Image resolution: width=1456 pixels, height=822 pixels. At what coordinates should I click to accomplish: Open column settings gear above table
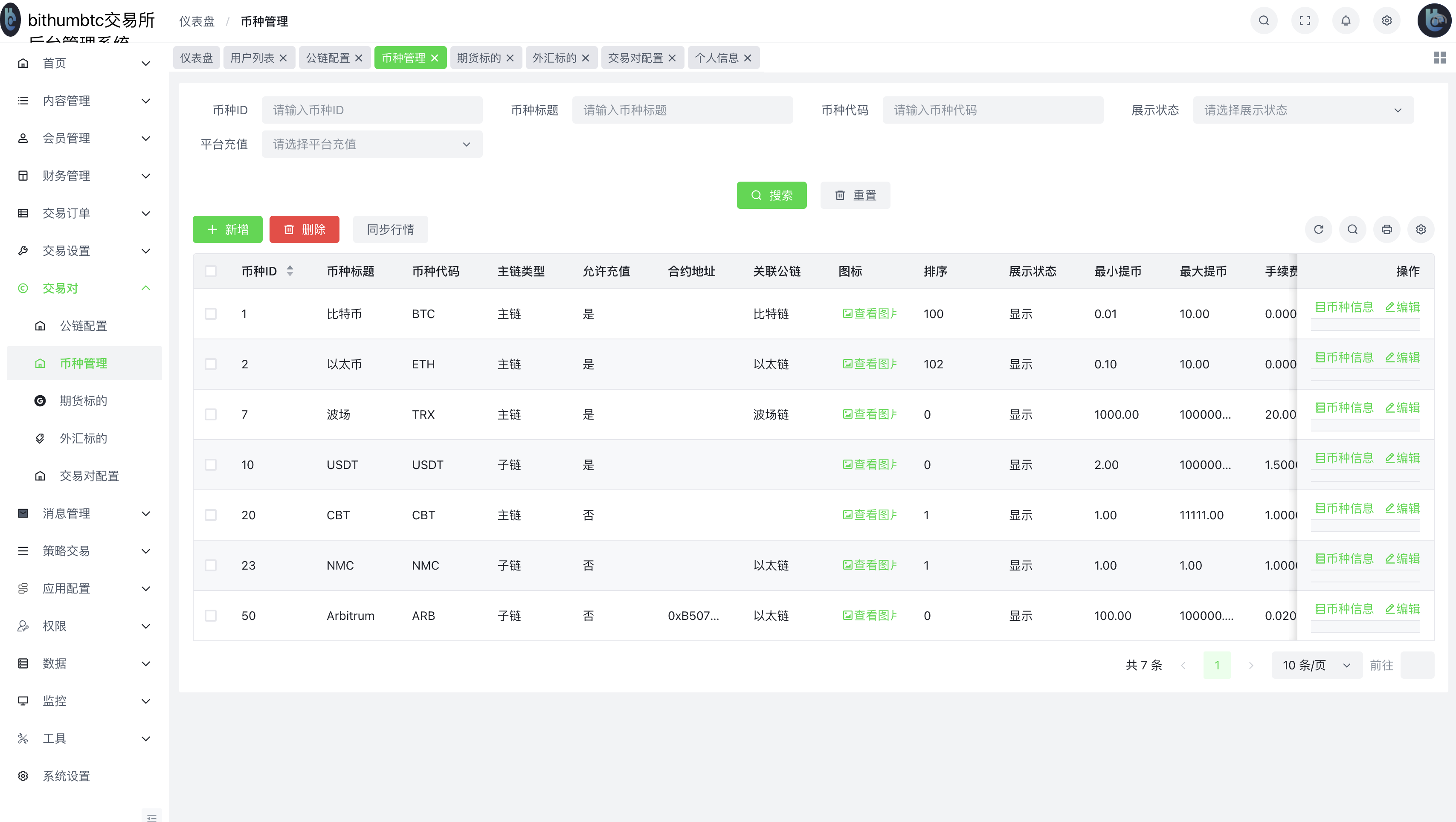[x=1421, y=229]
